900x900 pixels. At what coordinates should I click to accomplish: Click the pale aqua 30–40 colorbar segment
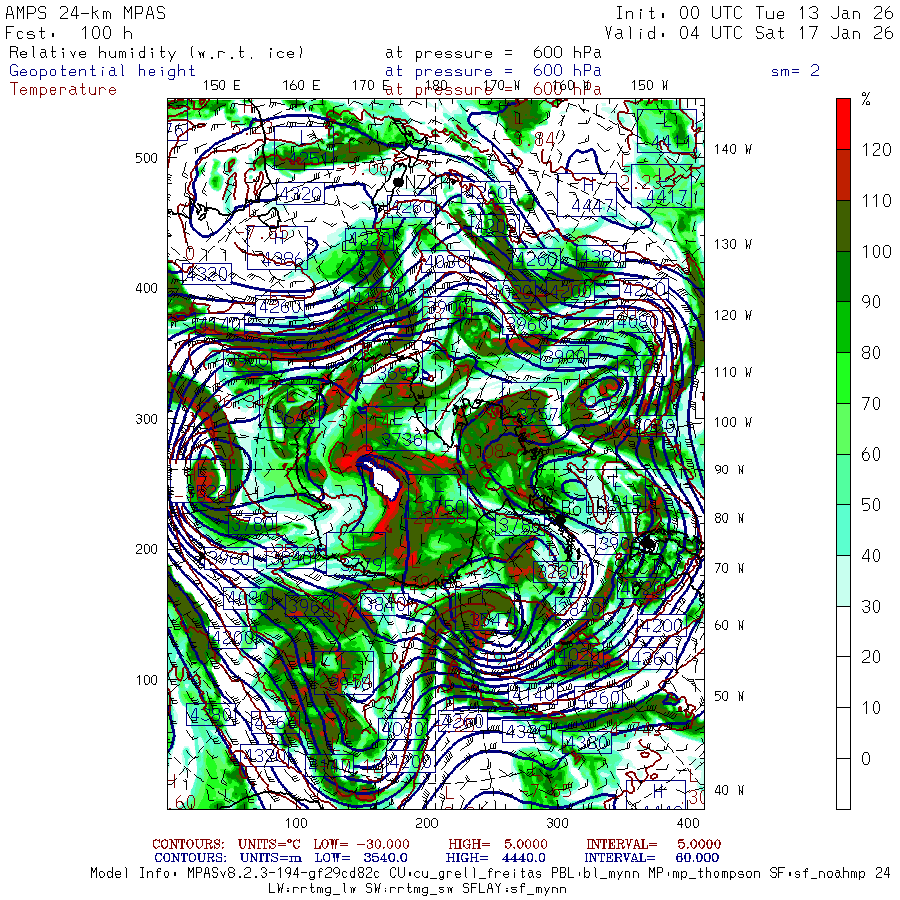tap(843, 580)
